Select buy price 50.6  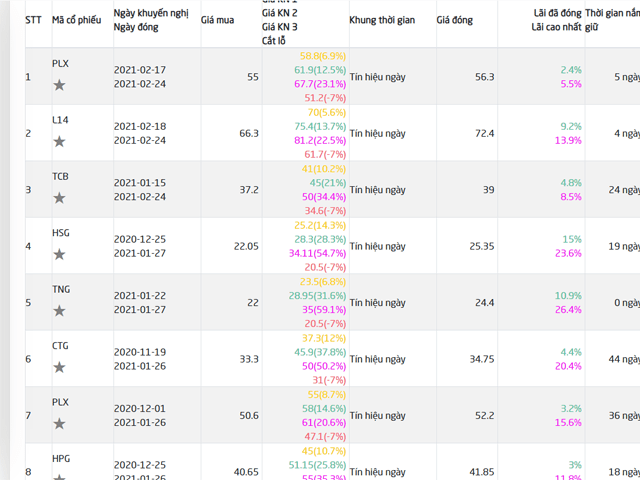249,416
